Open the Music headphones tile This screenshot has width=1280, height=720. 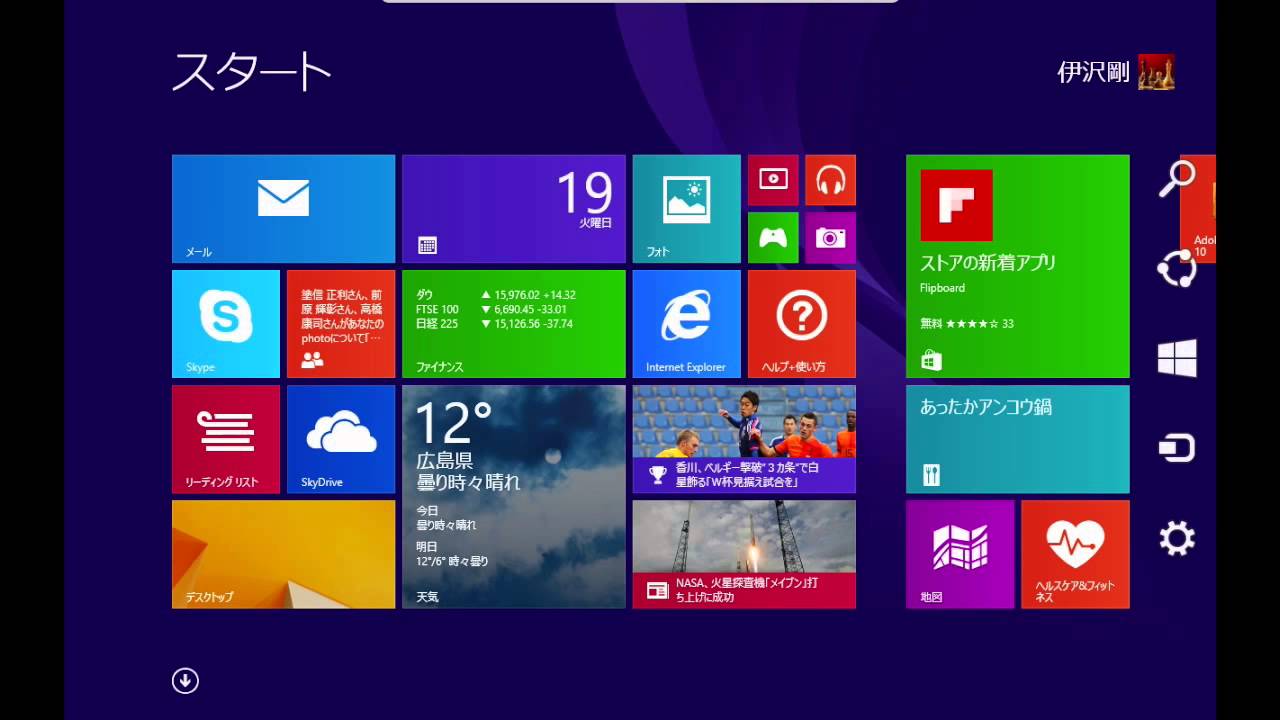pyautogui.click(x=830, y=180)
